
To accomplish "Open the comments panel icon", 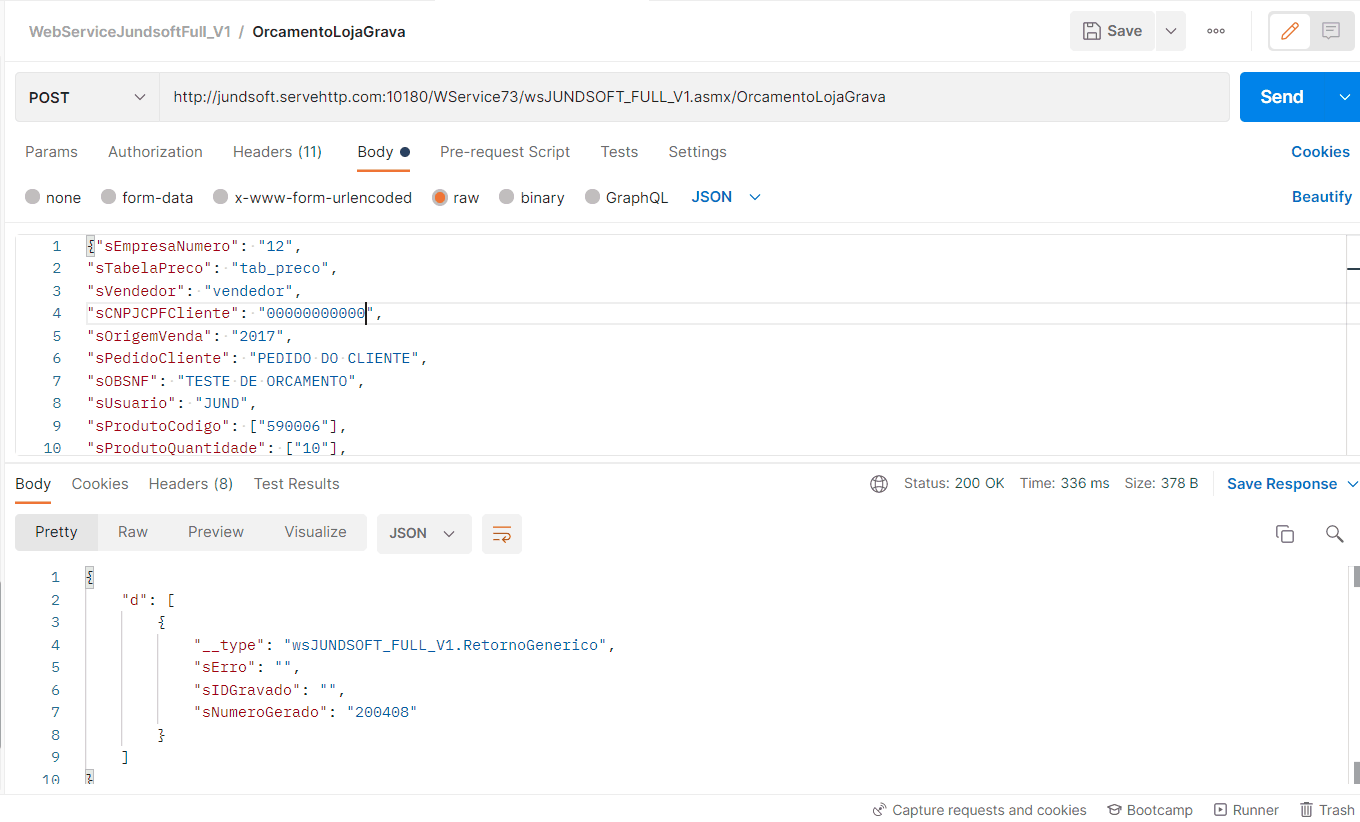I will (1330, 31).
